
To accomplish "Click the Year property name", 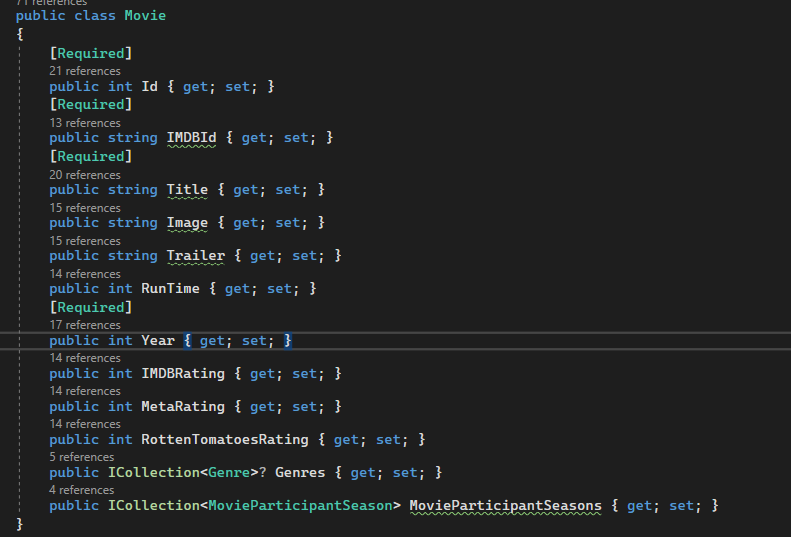I will [x=158, y=341].
